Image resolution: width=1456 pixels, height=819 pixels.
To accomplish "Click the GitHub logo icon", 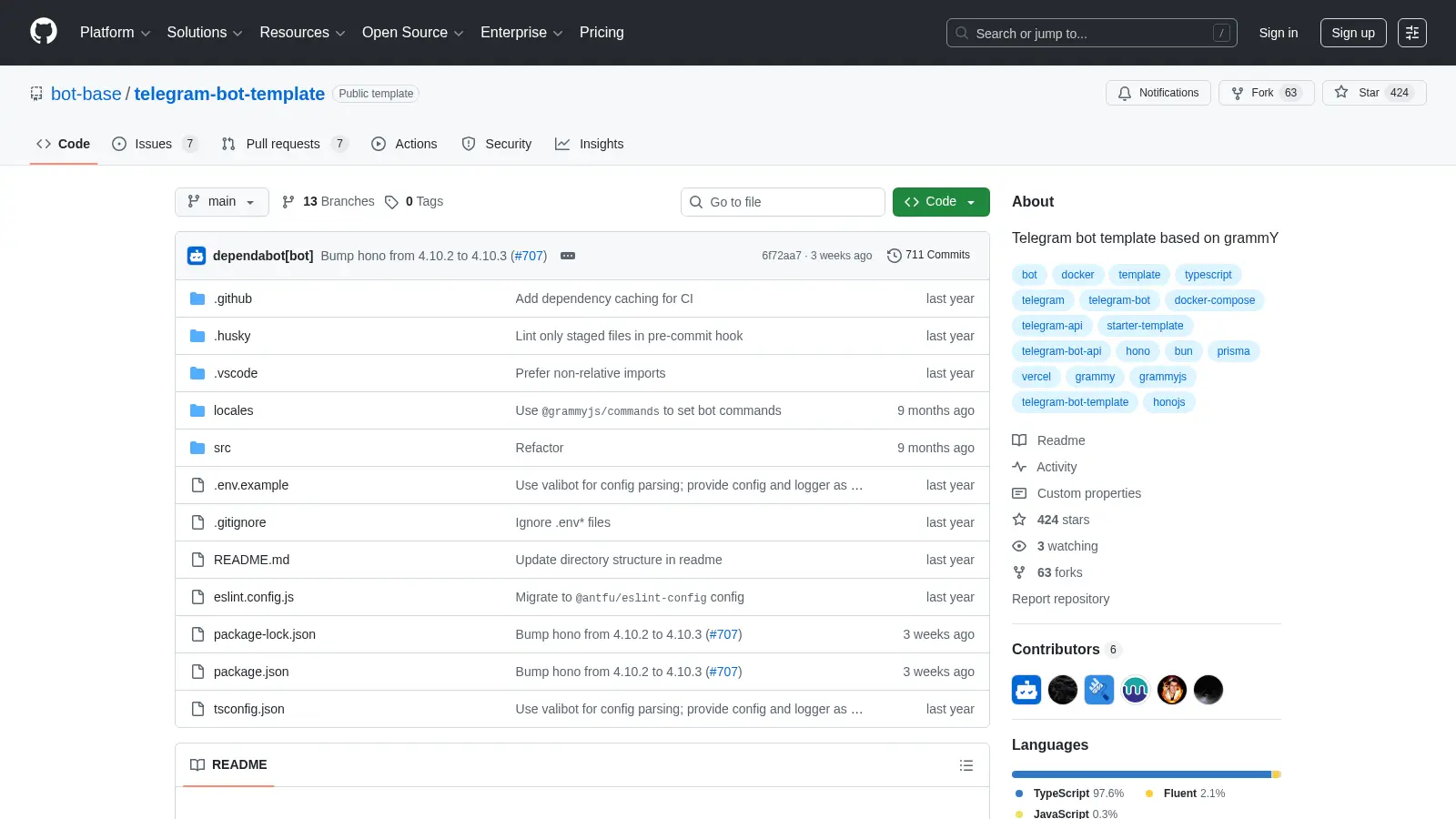I will click(44, 32).
